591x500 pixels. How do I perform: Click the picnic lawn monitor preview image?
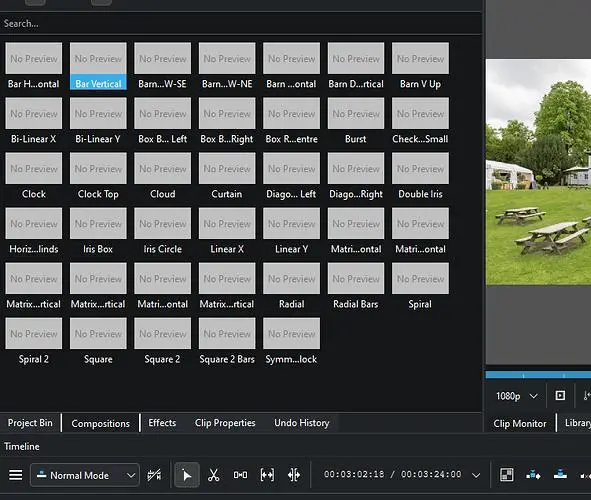(538, 172)
